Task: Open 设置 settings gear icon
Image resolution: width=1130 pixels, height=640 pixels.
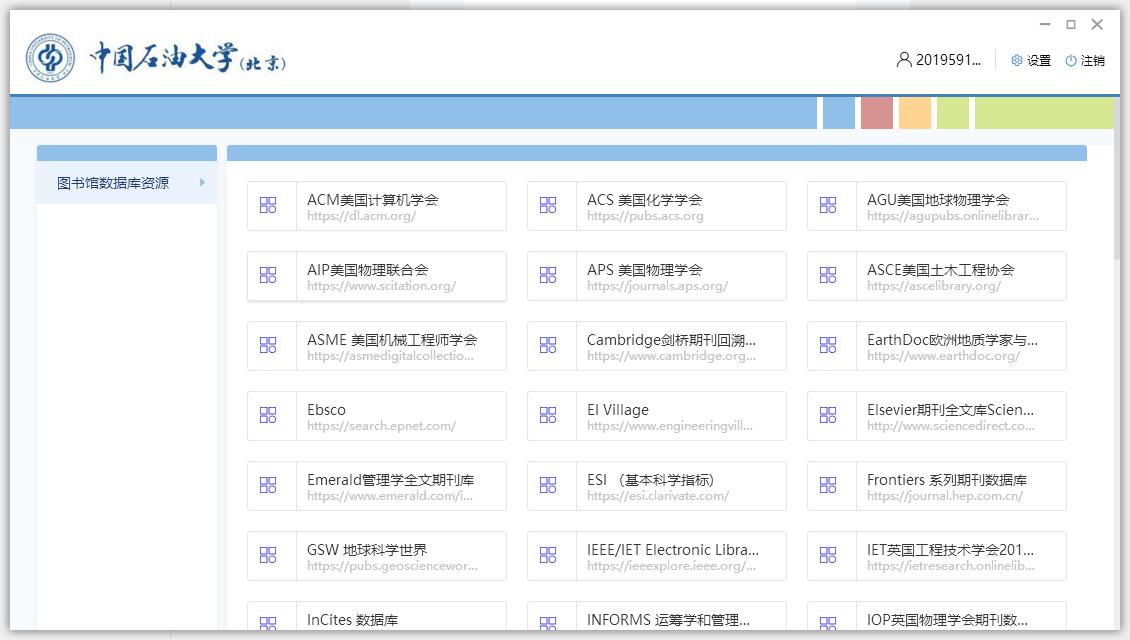Action: pyautogui.click(x=1017, y=60)
